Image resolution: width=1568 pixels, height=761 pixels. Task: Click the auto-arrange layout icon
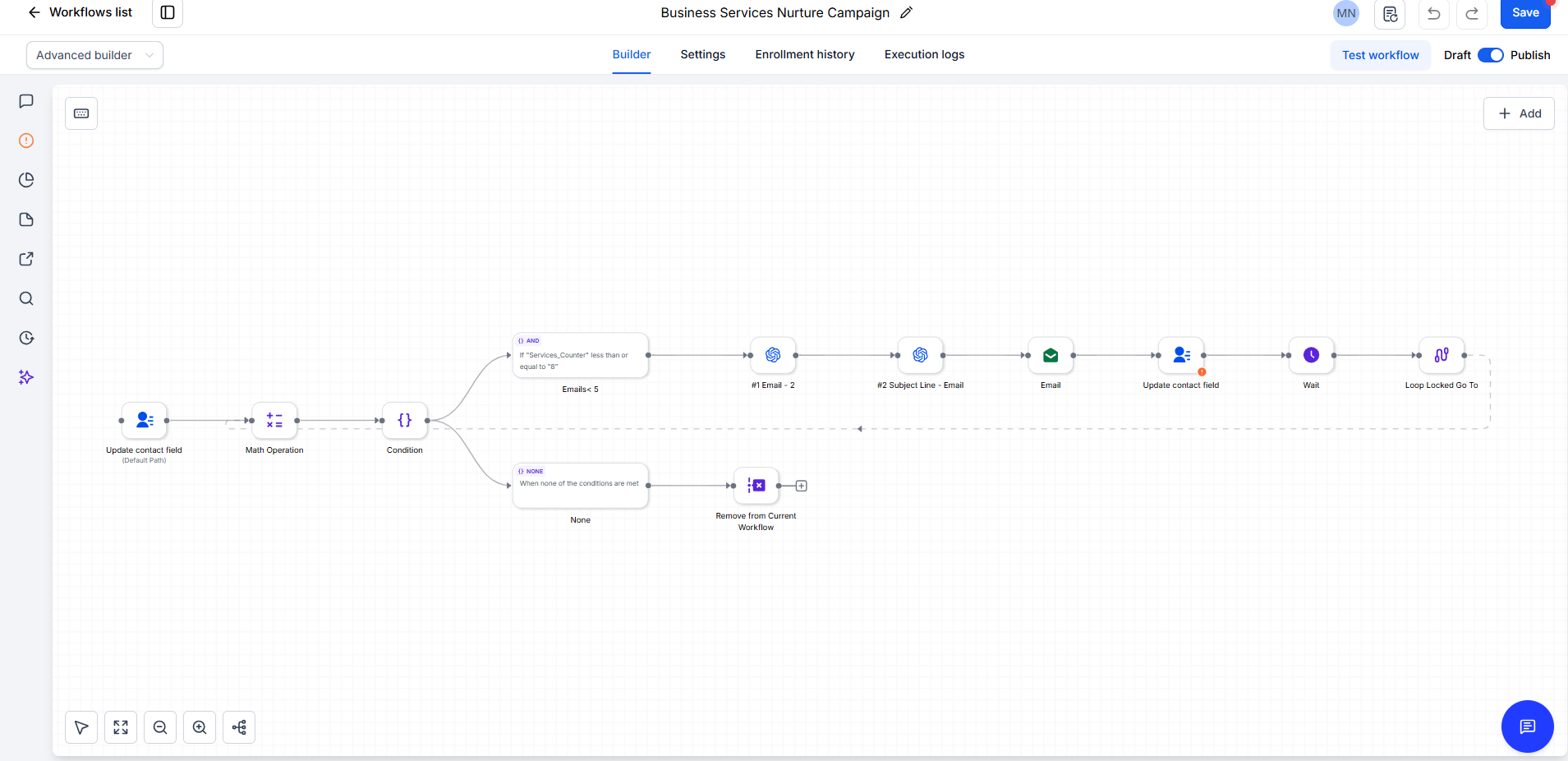coord(239,727)
